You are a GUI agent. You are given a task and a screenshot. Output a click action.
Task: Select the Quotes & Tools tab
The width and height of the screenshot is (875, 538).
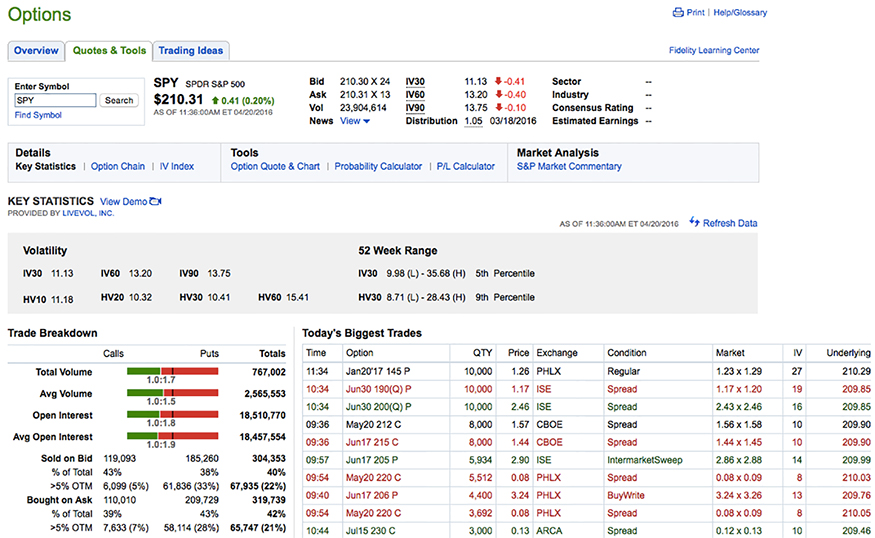point(109,51)
